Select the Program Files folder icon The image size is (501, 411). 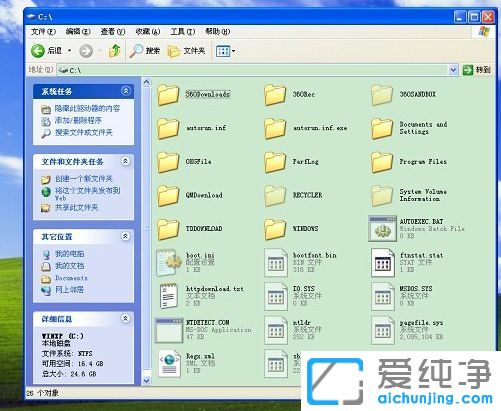click(x=382, y=162)
